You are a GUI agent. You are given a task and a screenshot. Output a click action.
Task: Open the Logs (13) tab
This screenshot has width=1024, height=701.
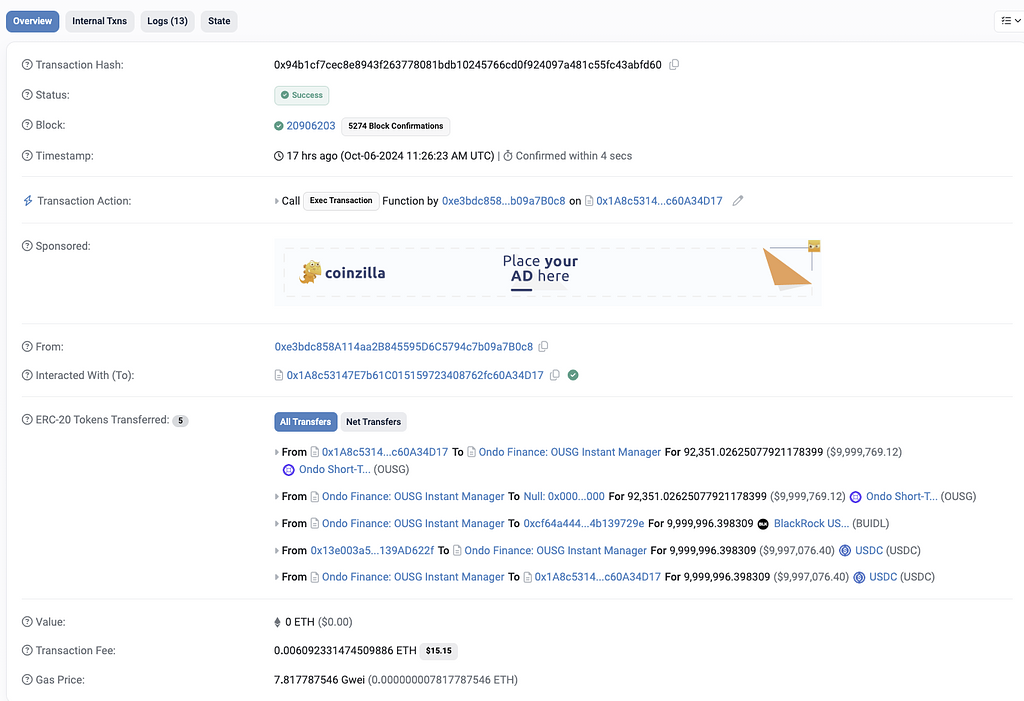click(x=167, y=21)
